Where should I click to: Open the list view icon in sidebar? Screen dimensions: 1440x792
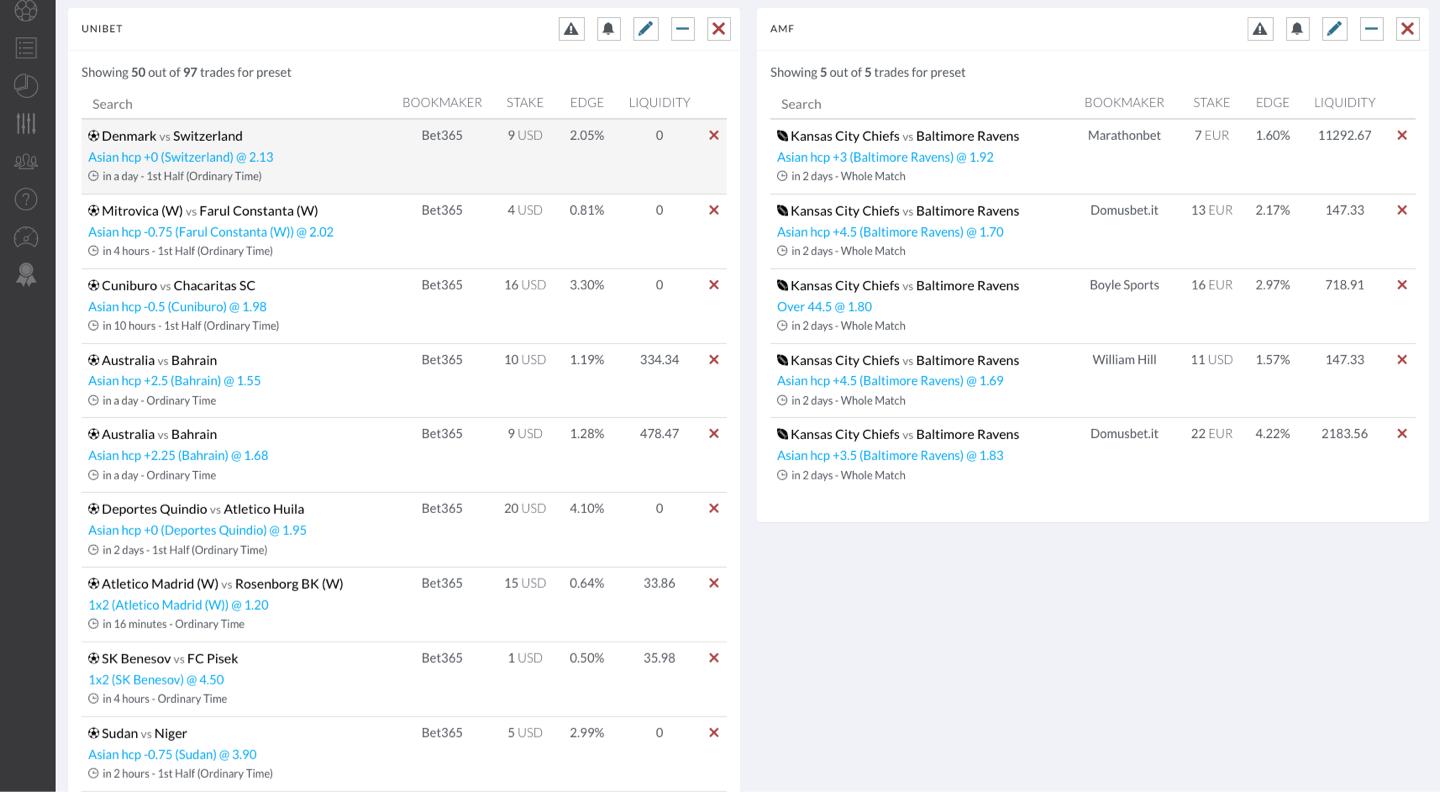tap(26, 47)
